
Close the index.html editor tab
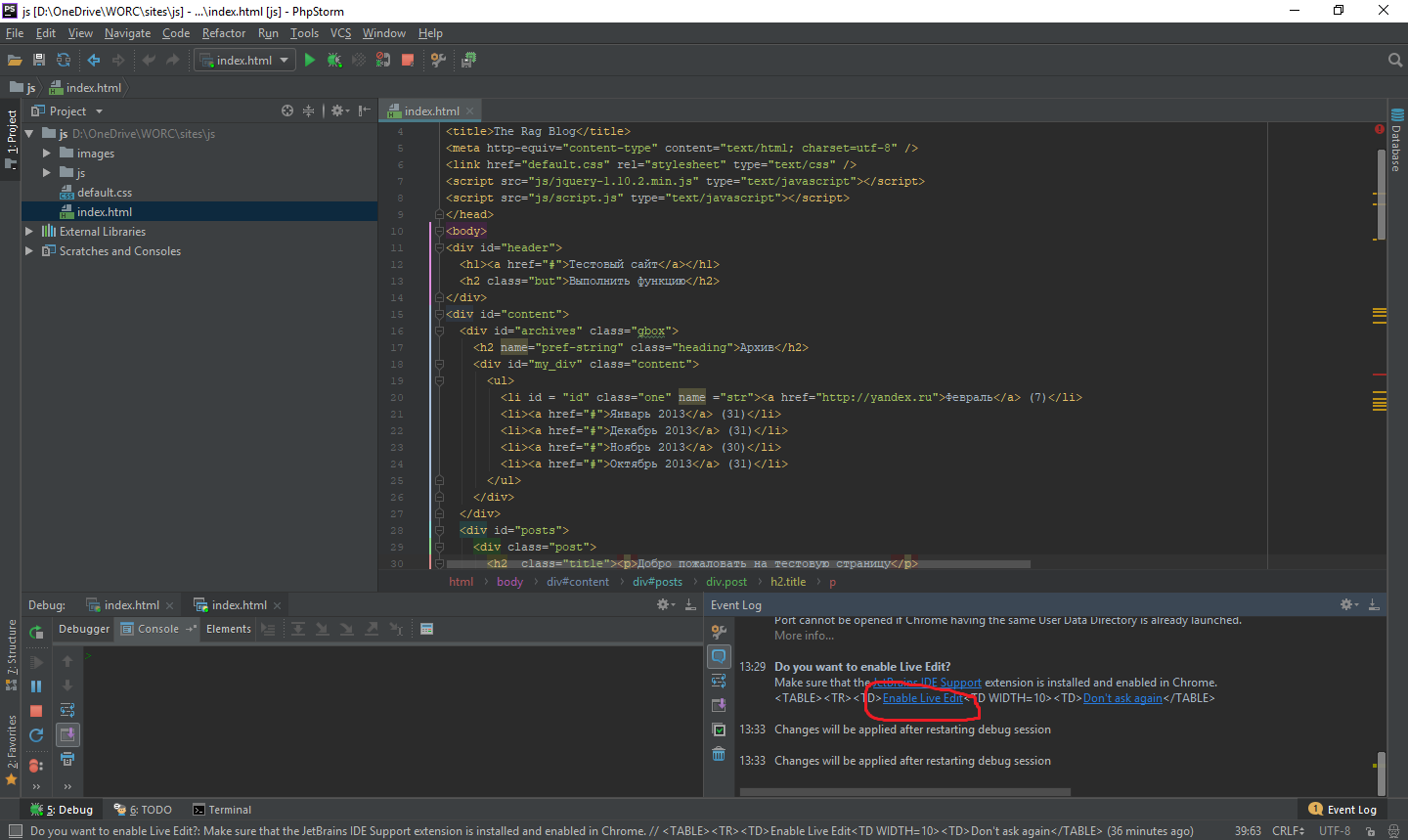(x=470, y=111)
